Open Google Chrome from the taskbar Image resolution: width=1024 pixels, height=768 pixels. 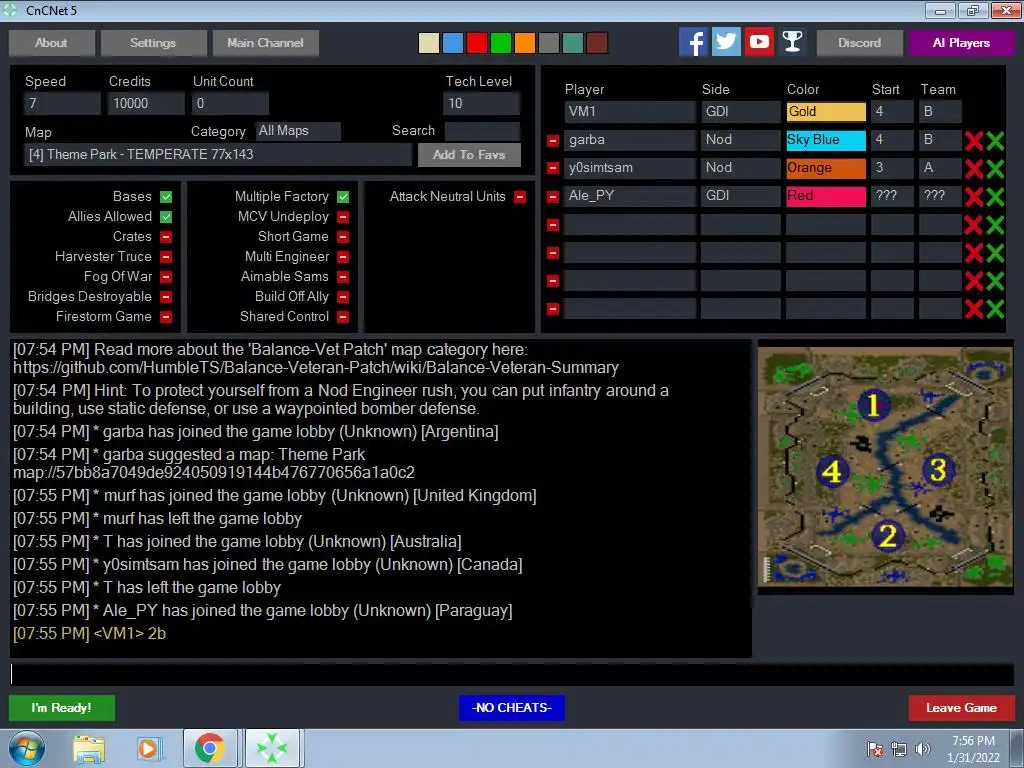(x=210, y=749)
